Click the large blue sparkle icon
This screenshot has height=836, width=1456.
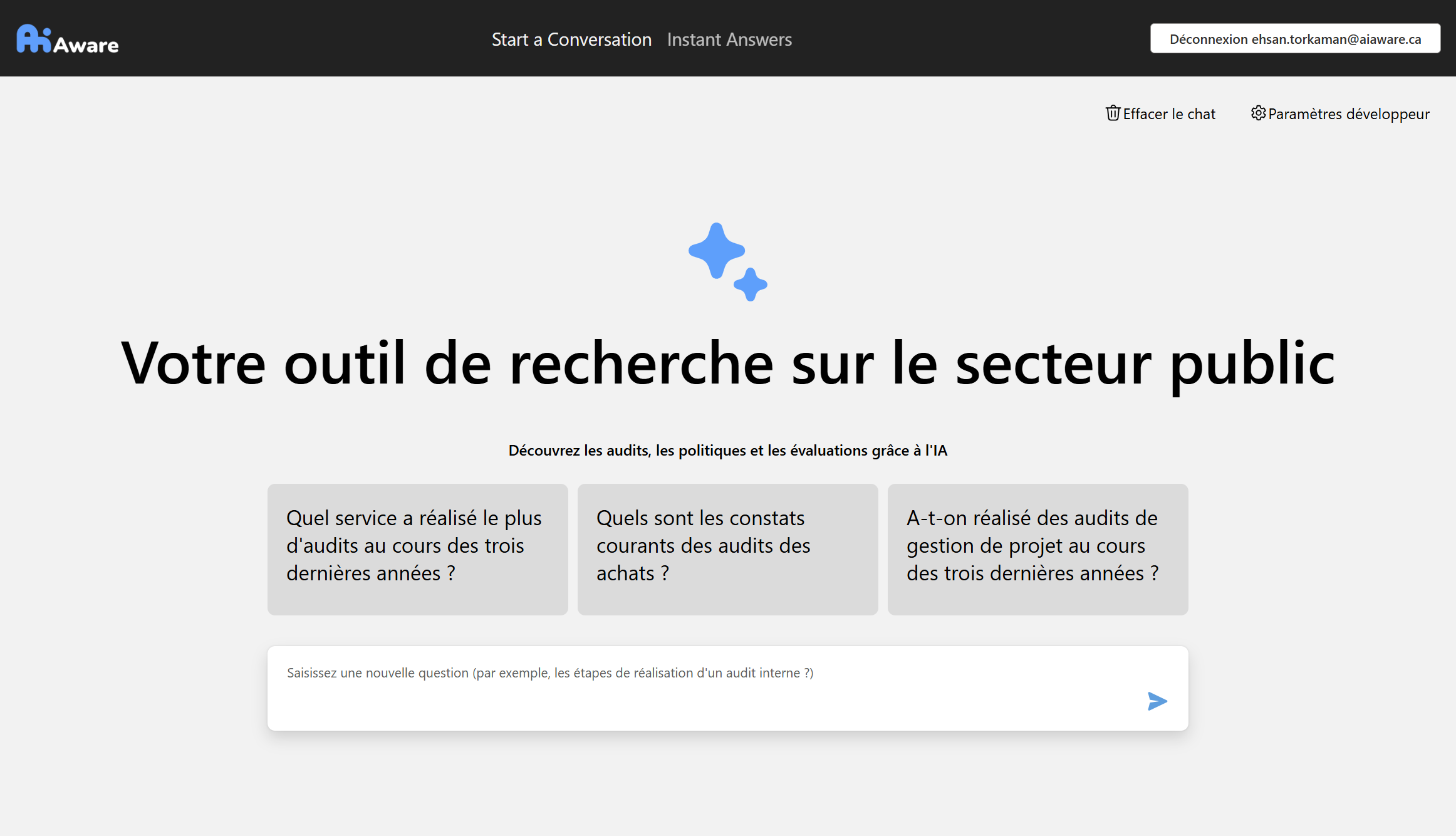click(716, 251)
